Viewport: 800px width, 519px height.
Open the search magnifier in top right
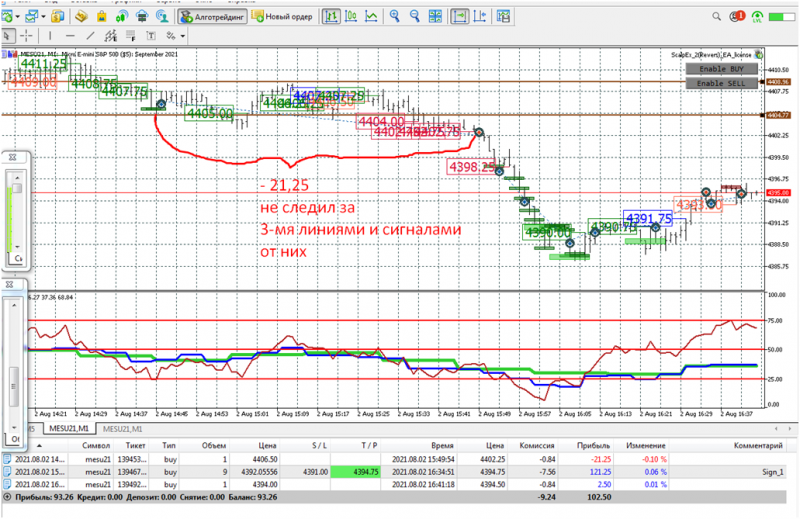coord(716,17)
